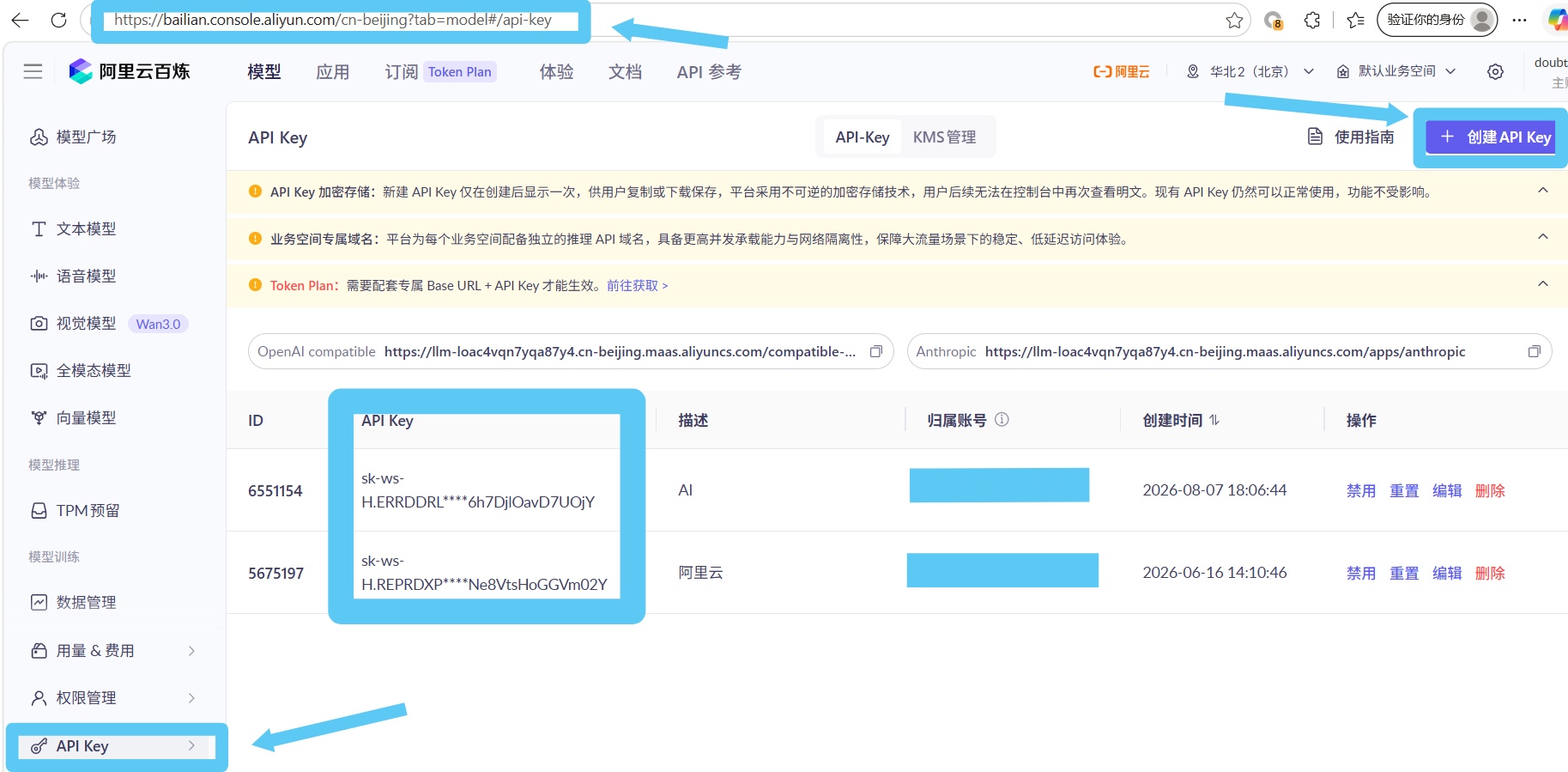Disable API key 6551154 via 禁用

click(1361, 490)
